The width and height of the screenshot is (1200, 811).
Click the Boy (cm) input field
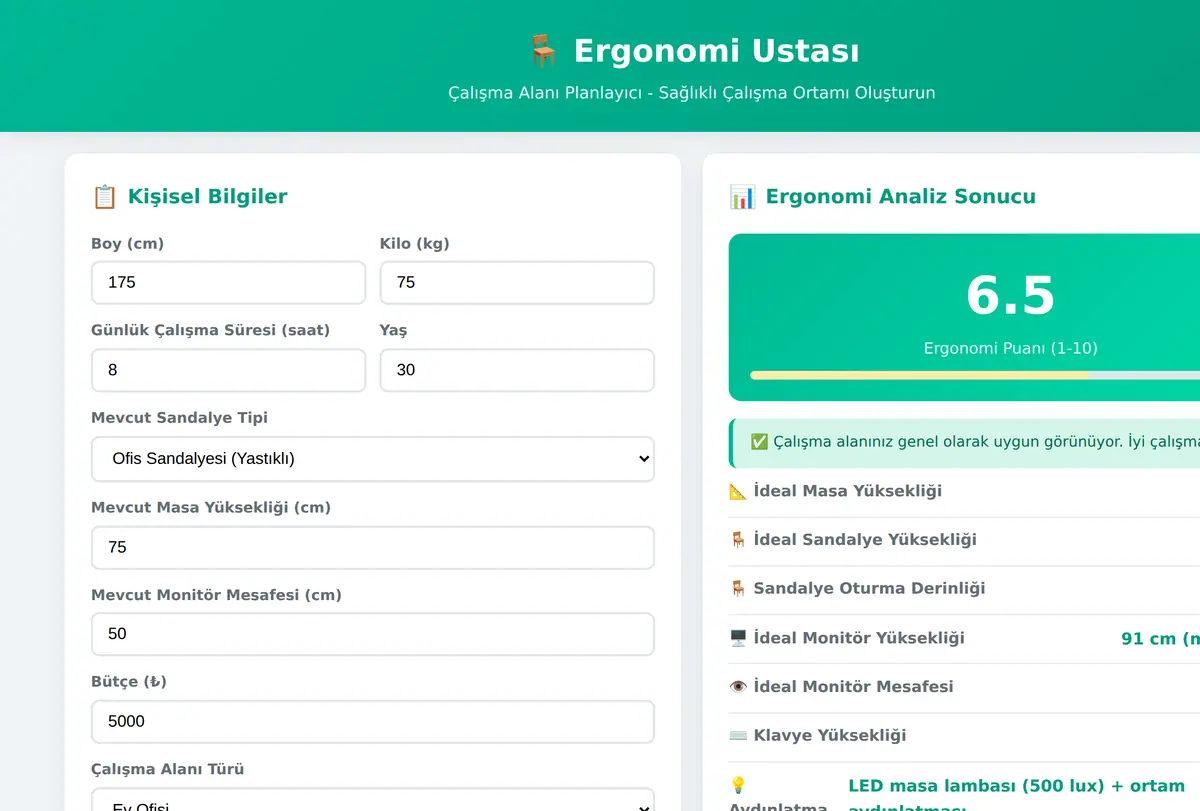click(x=228, y=283)
